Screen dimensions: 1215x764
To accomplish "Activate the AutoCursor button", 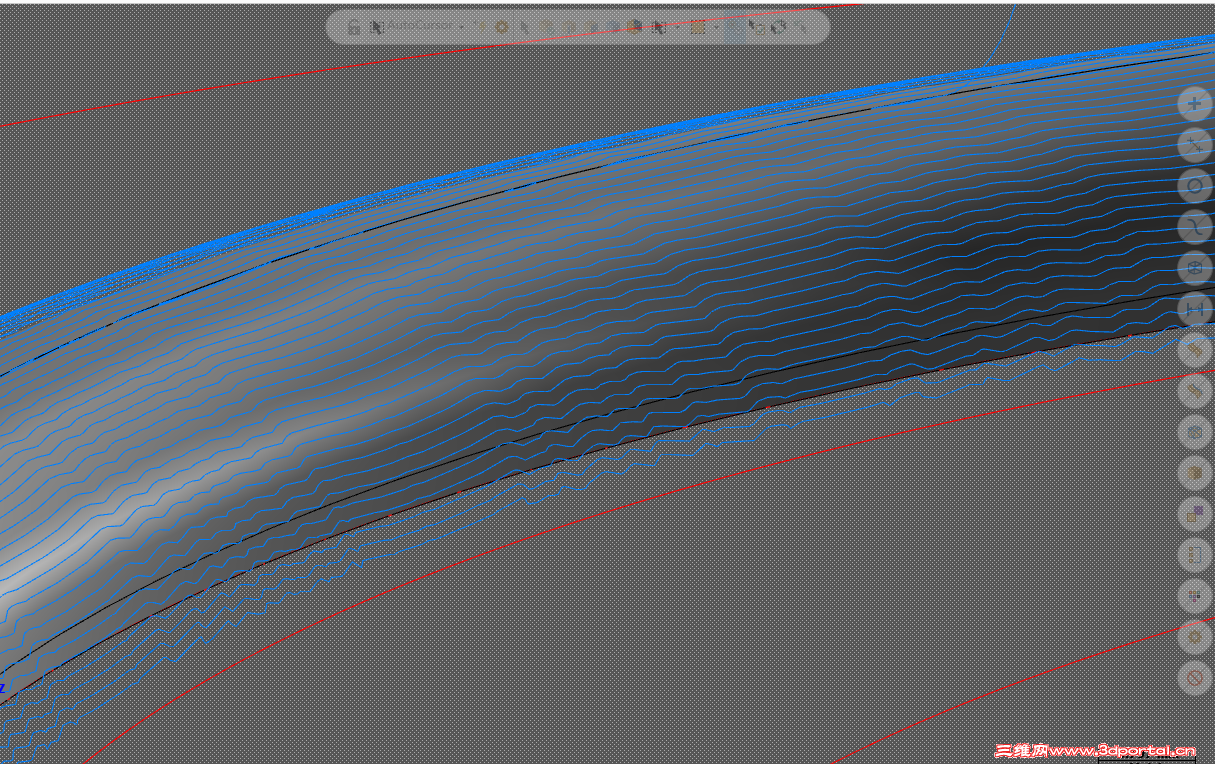I will [410, 26].
